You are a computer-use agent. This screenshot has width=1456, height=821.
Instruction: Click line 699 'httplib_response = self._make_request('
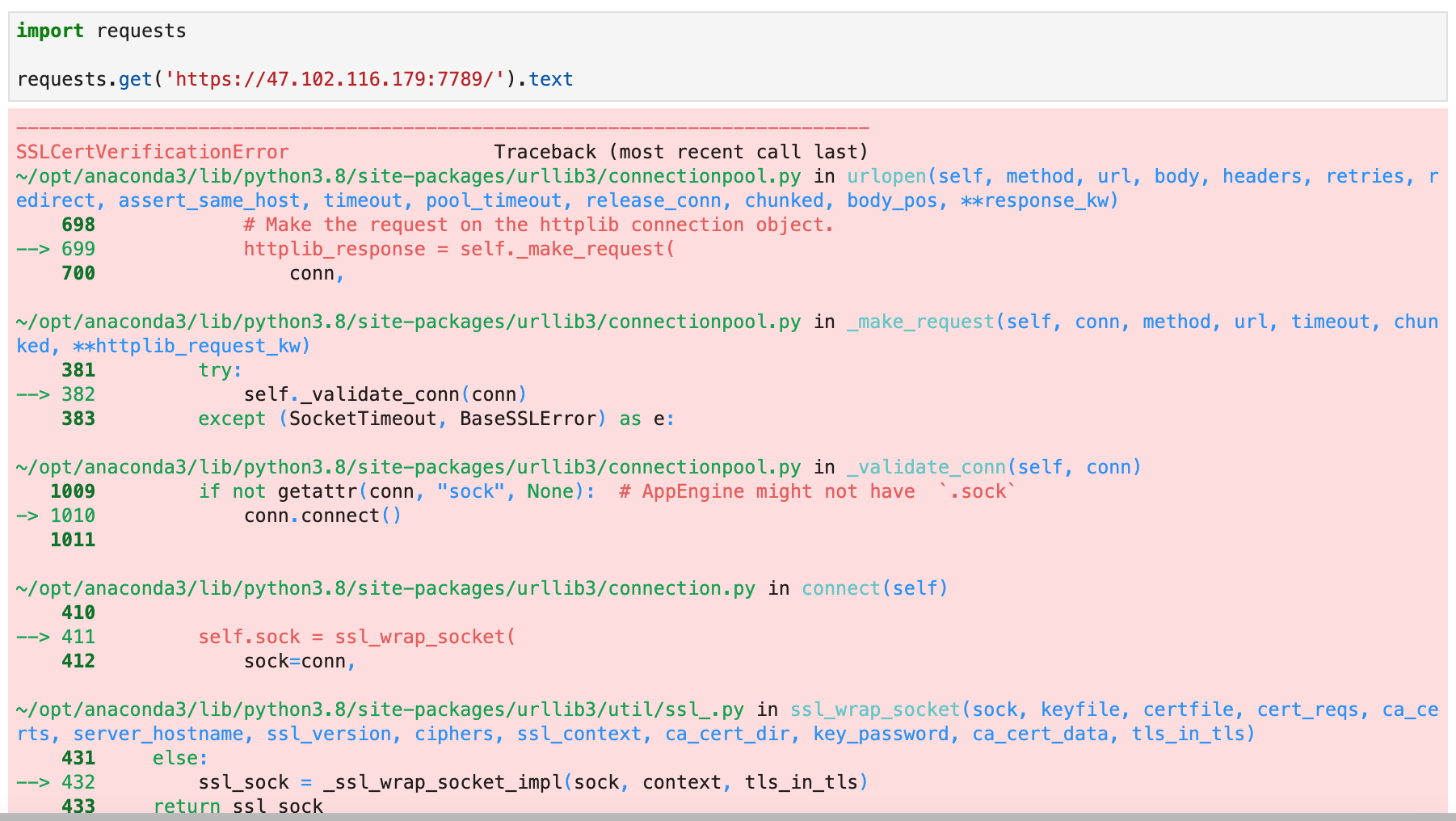click(459, 249)
